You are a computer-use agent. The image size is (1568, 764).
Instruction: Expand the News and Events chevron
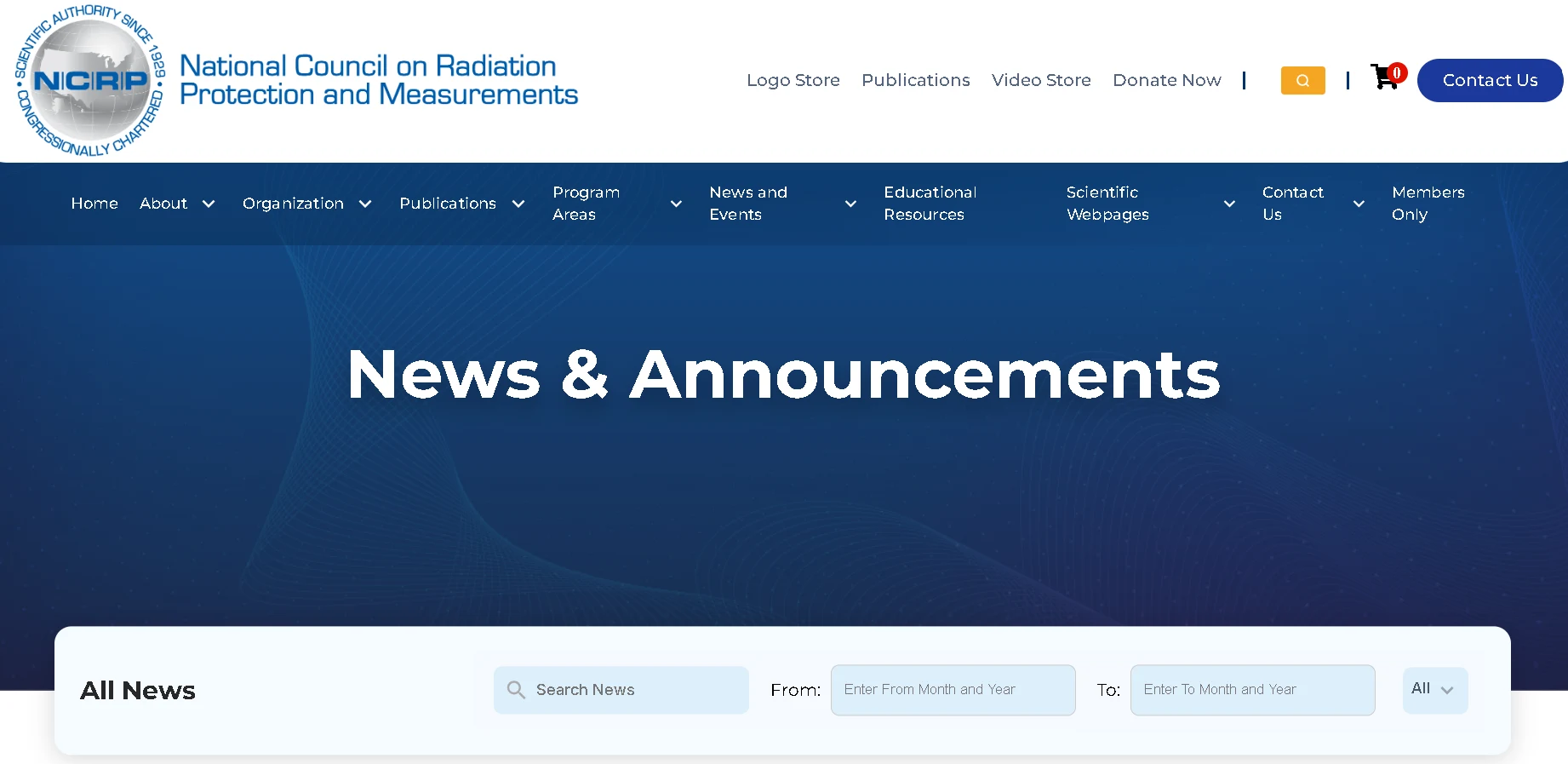tap(850, 204)
